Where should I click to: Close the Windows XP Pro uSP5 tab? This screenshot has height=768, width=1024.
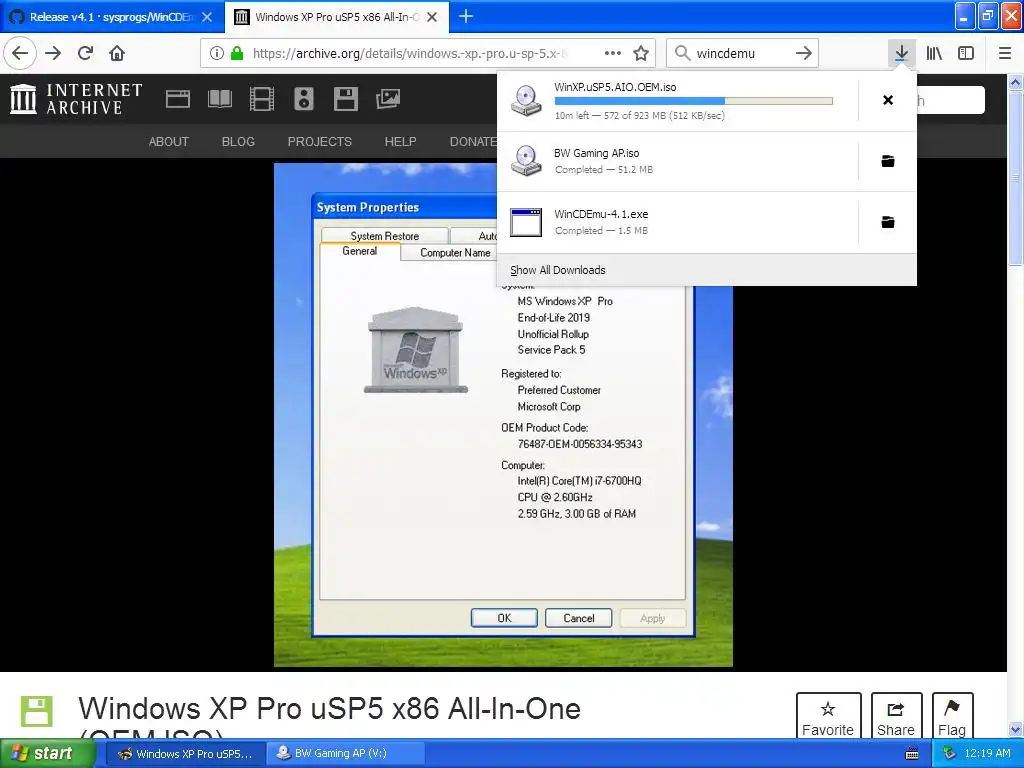point(432,17)
